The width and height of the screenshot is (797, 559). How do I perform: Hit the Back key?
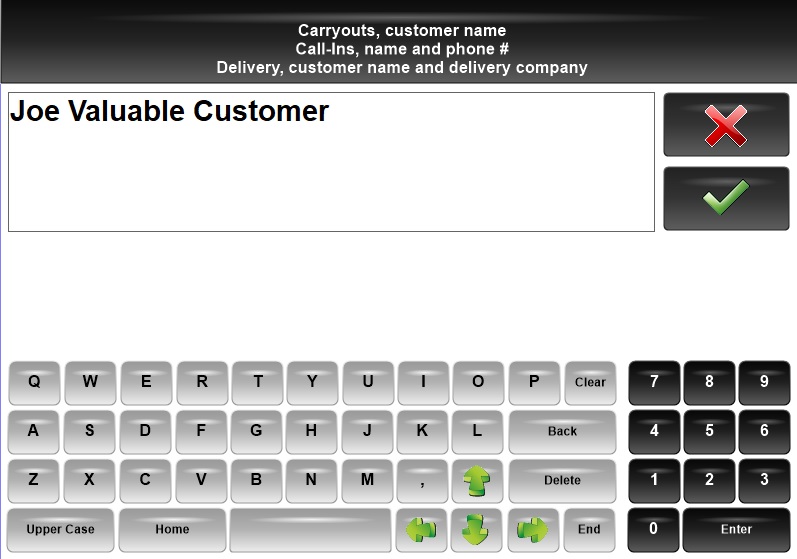[562, 431]
